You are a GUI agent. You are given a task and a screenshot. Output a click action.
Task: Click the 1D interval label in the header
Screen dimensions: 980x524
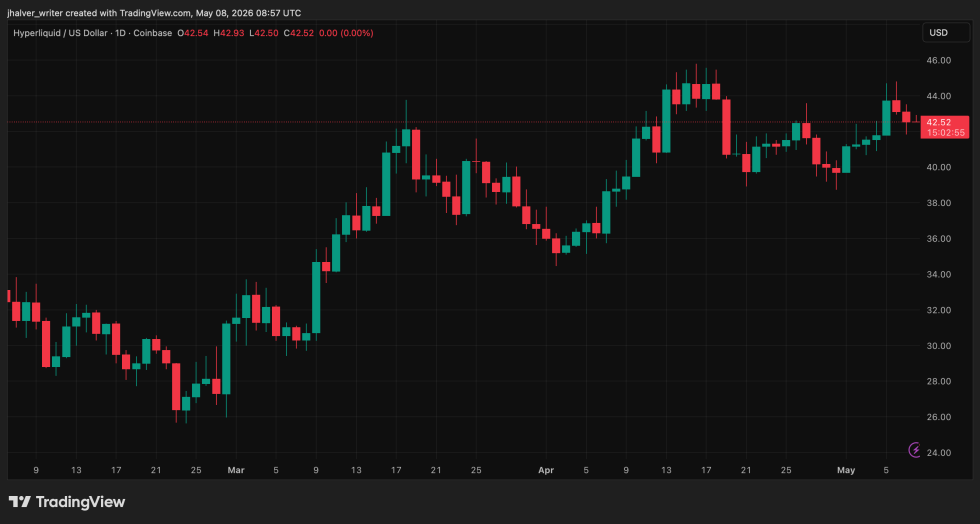pos(120,33)
